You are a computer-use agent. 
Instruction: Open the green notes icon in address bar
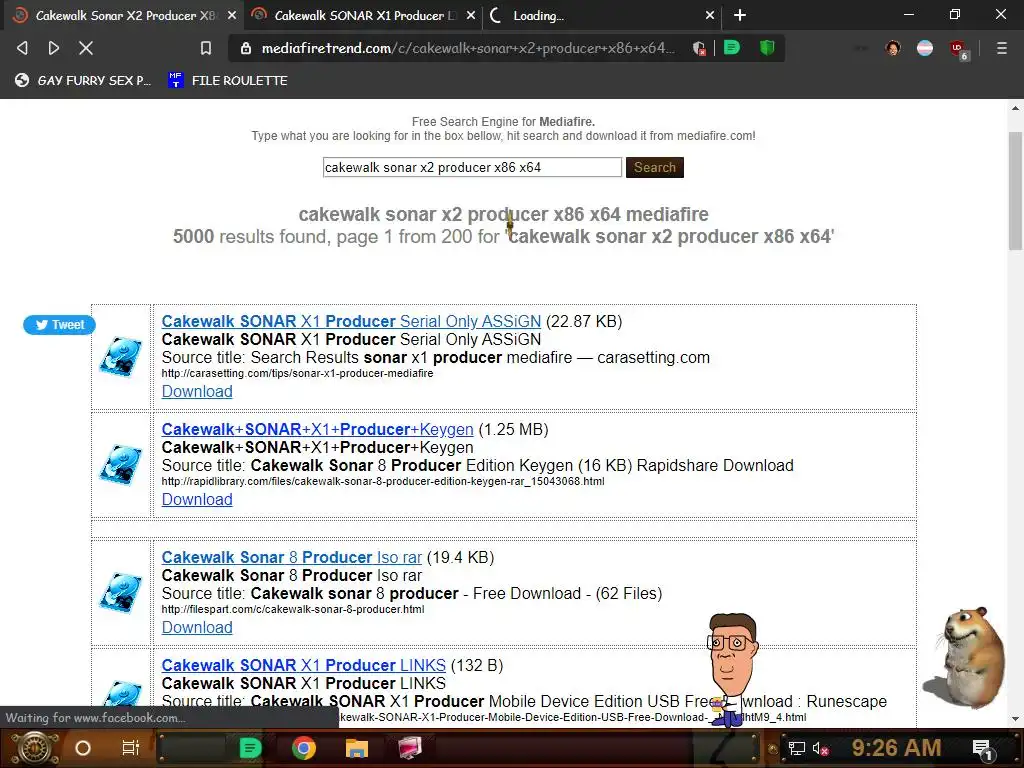coord(732,48)
